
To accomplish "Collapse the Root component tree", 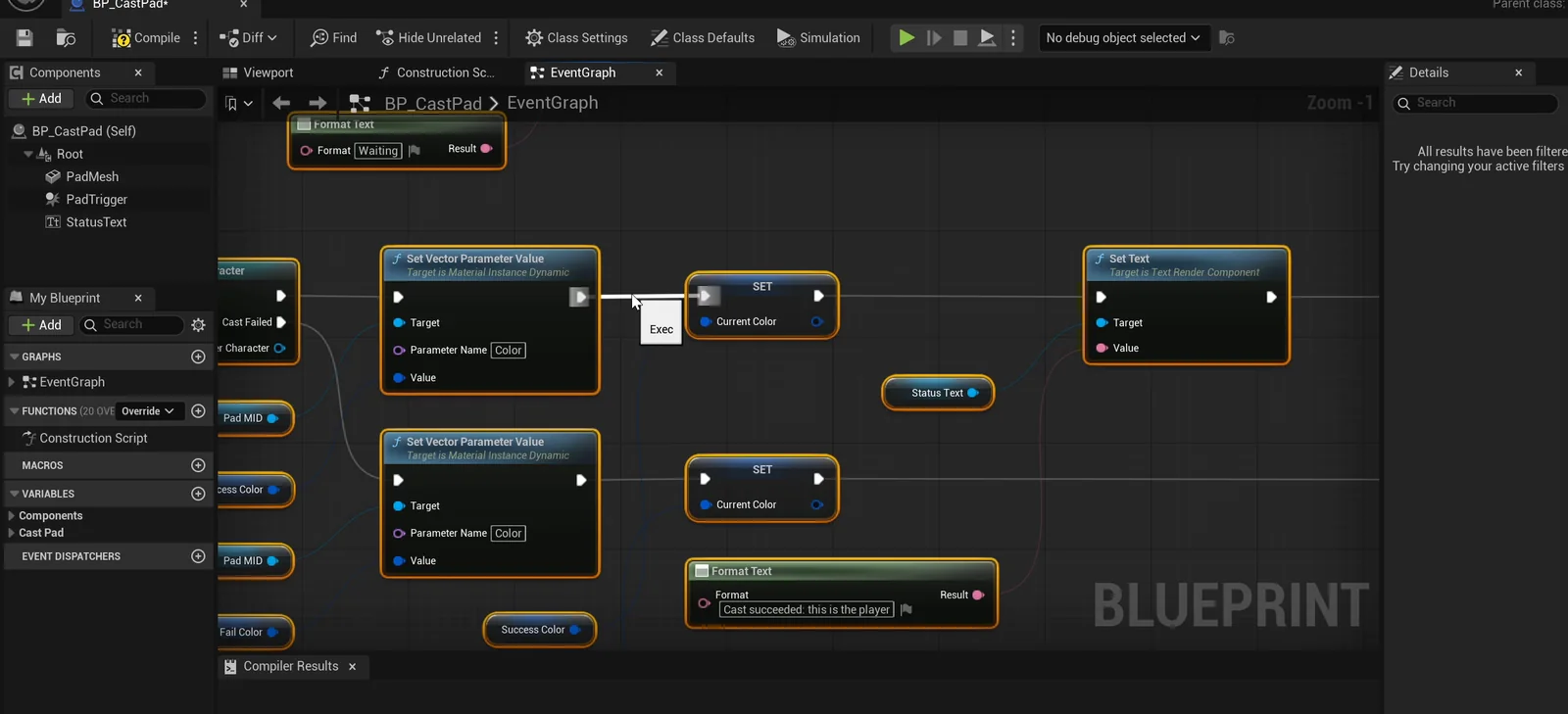I will point(28,155).
